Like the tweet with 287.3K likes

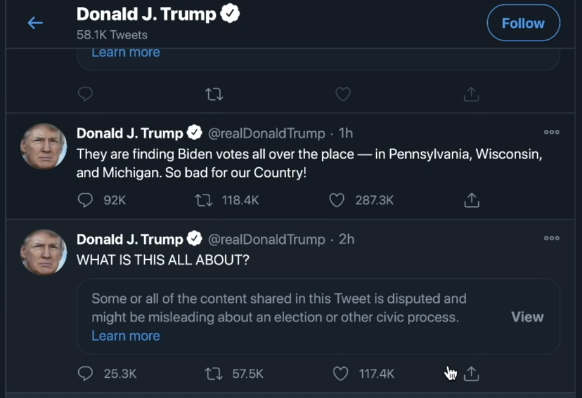pyautogui.click(x=337, y=200)
